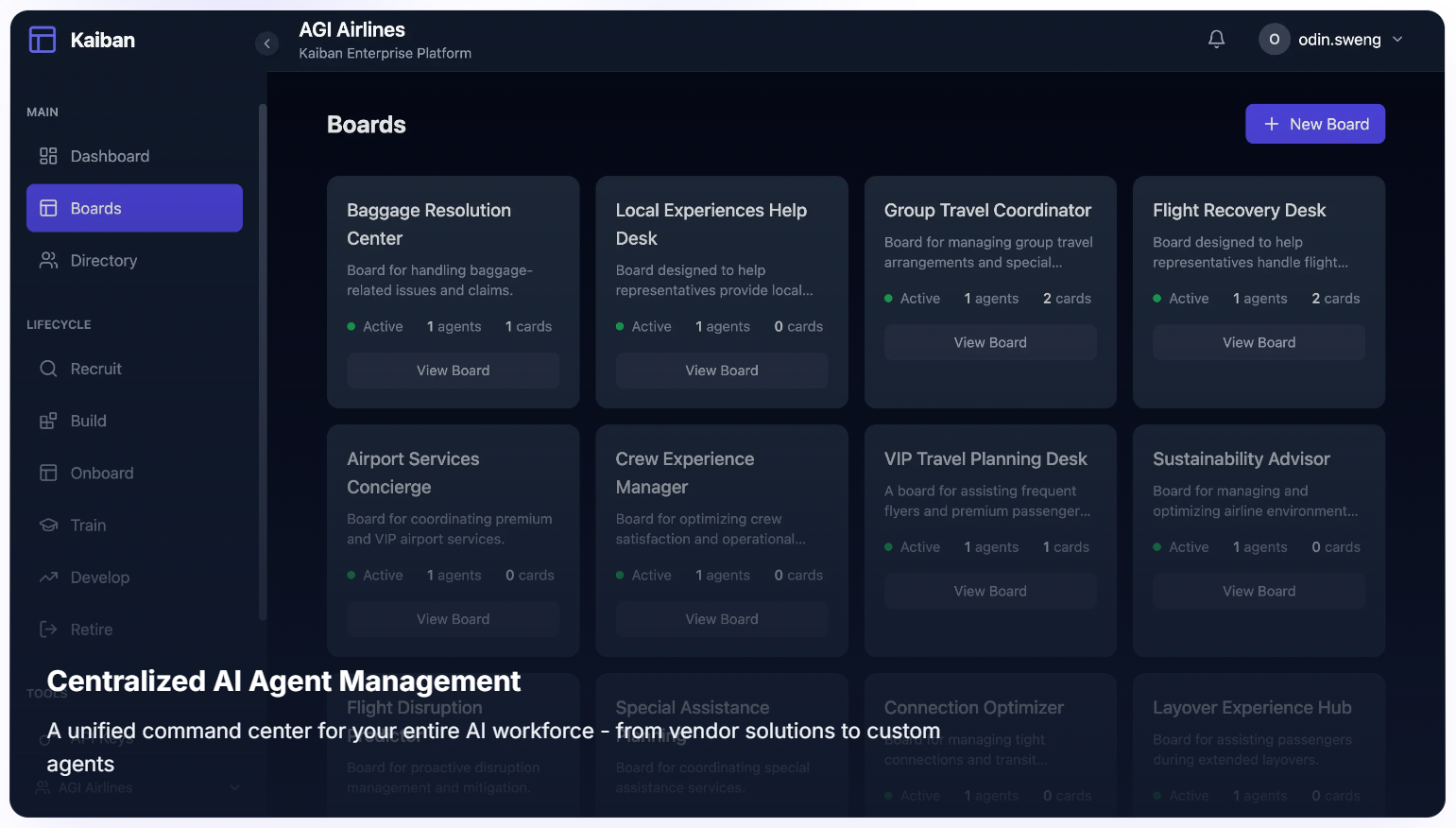Screen dimensions: 1456x828
Task: Open notifications bell icon
Action: 1216,40
